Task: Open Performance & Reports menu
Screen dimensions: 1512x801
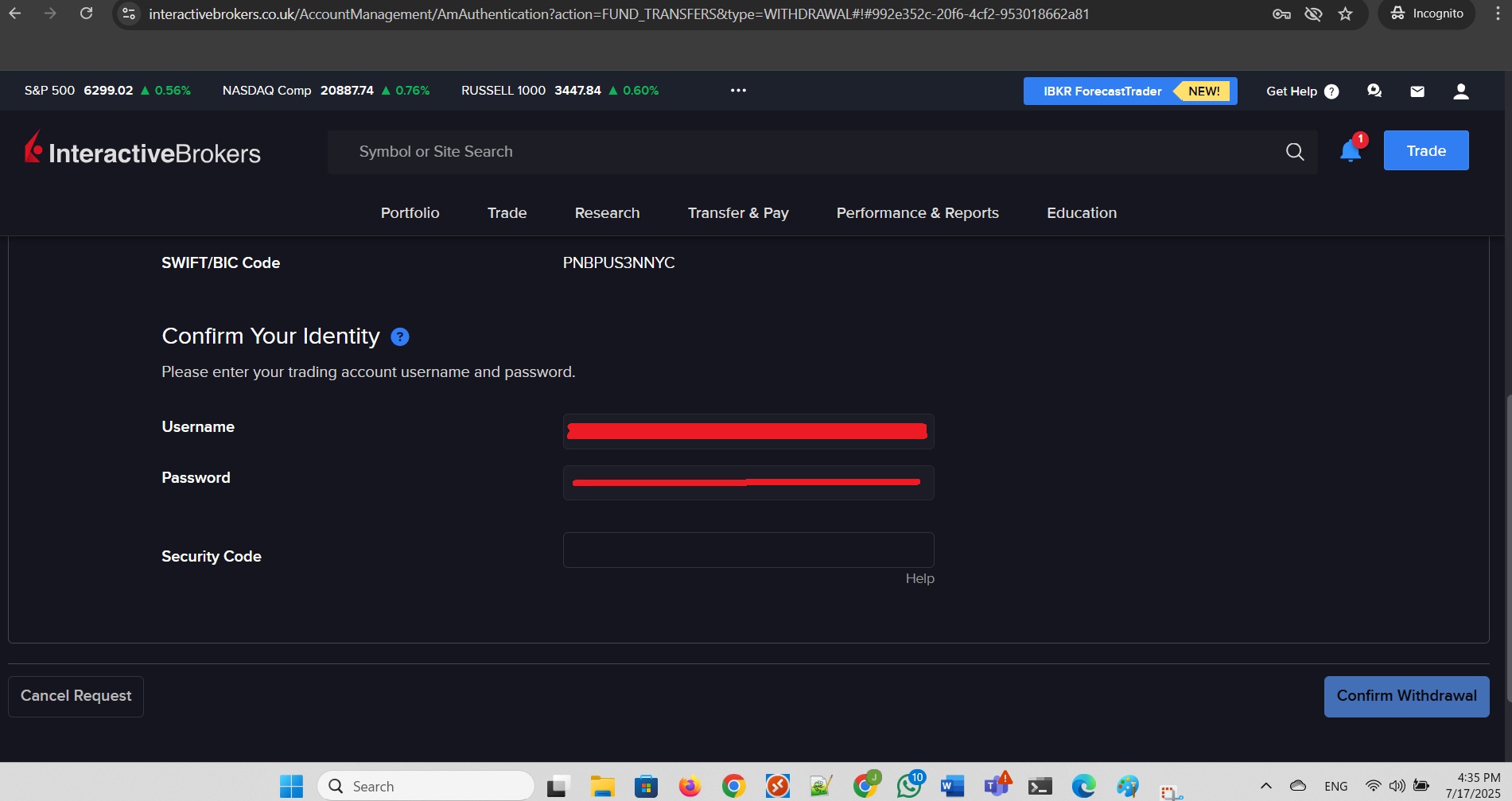Action: click(x=917, y=212)
